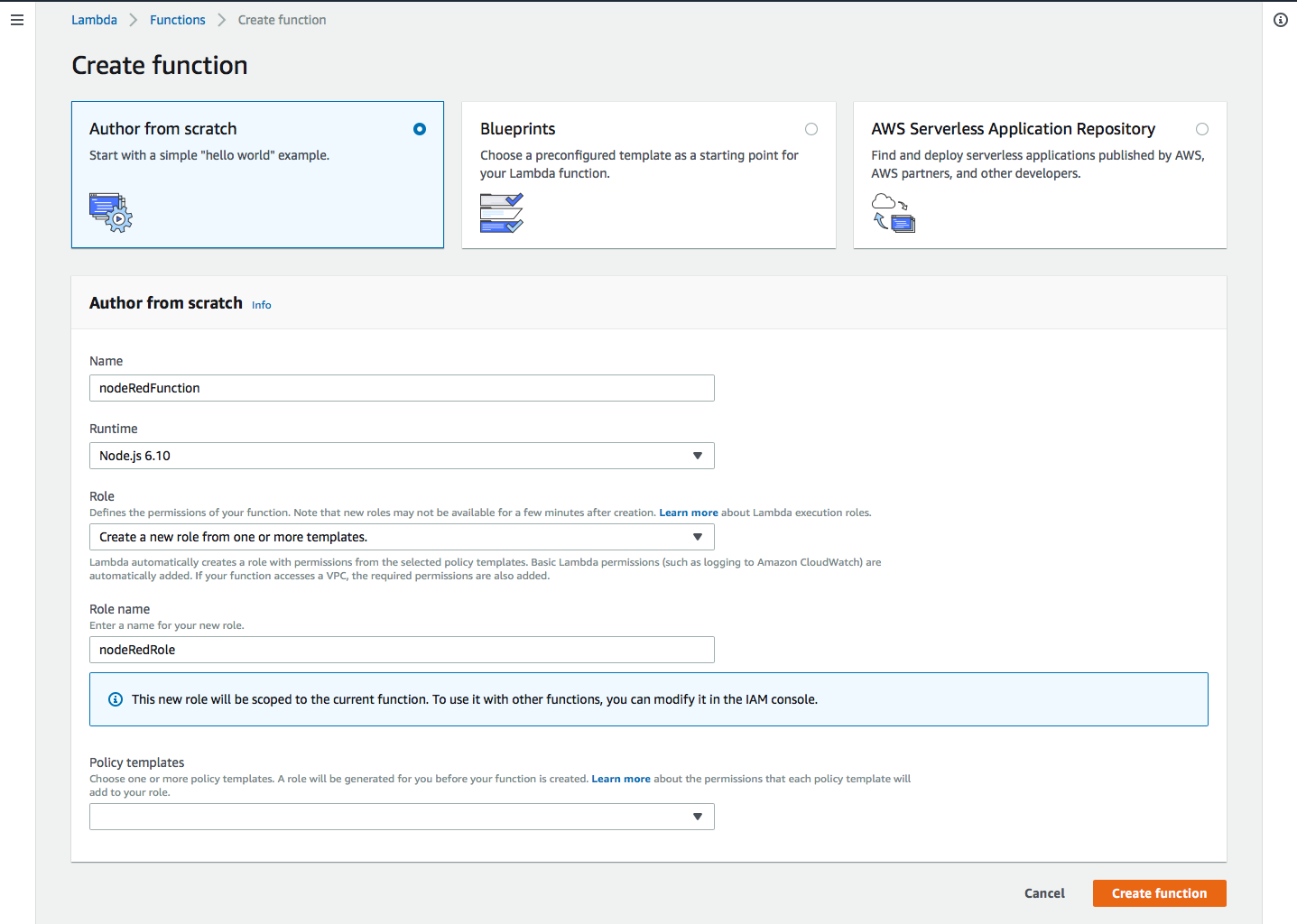The height and width of the screenshot is (924, 1297).
Task: Click the Runtime label
Action: click(x=114, y=429)
